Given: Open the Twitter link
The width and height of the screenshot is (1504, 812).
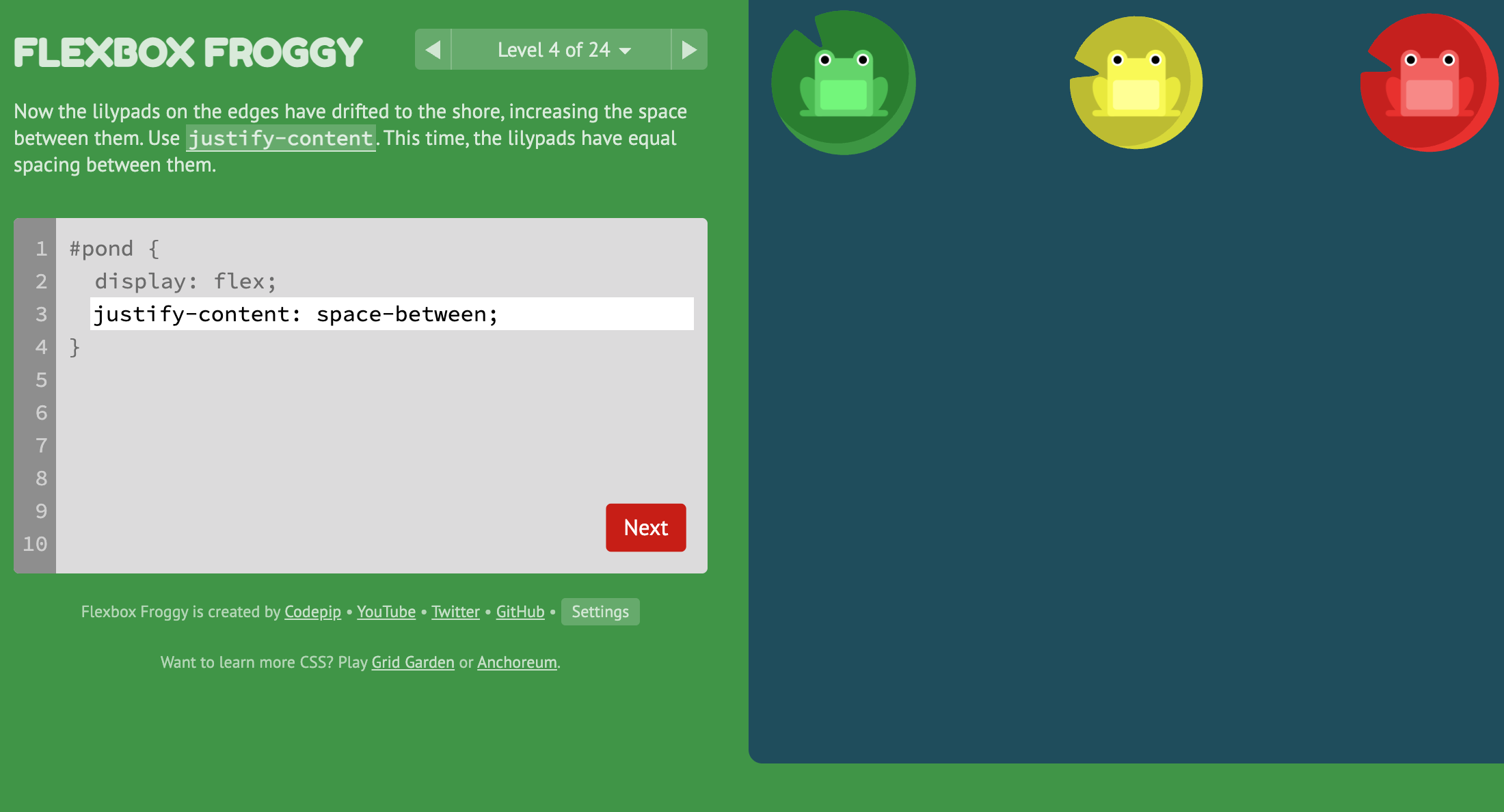Looking at the screenshot, I should tap(455, 612).
